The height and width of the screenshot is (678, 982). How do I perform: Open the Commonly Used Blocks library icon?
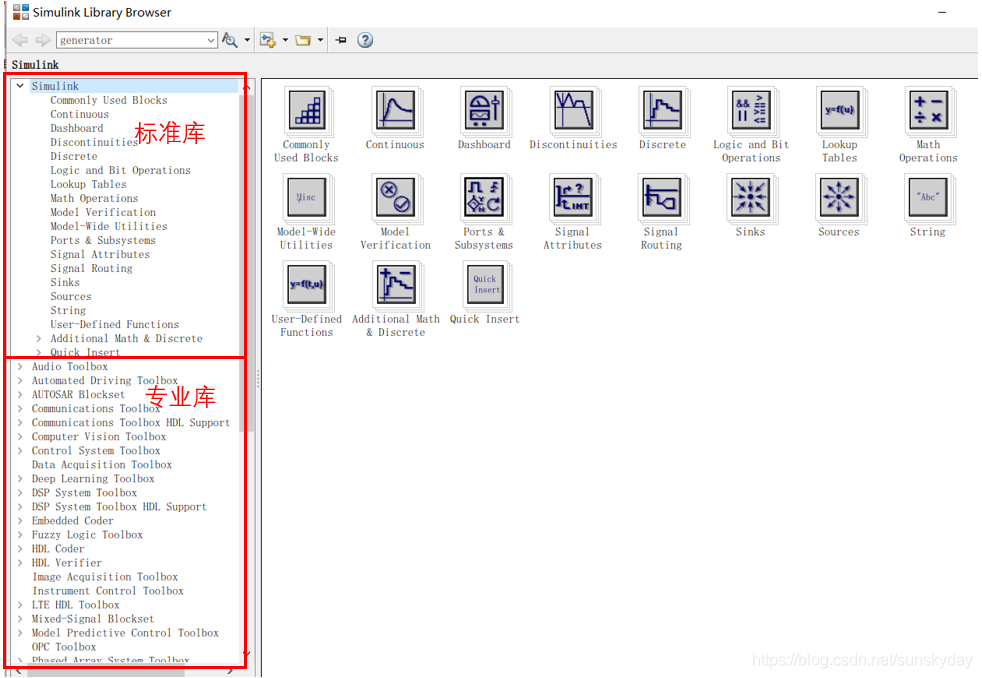point(306,110)
